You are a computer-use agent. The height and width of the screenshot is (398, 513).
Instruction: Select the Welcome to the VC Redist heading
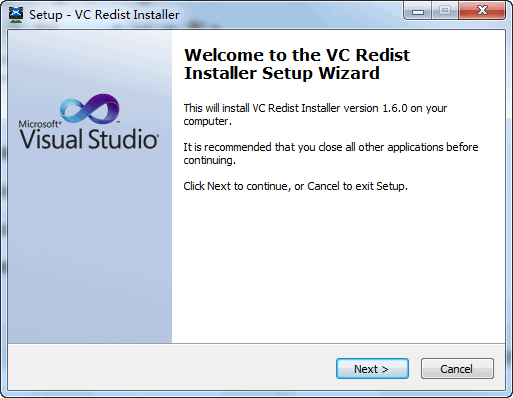297,55
